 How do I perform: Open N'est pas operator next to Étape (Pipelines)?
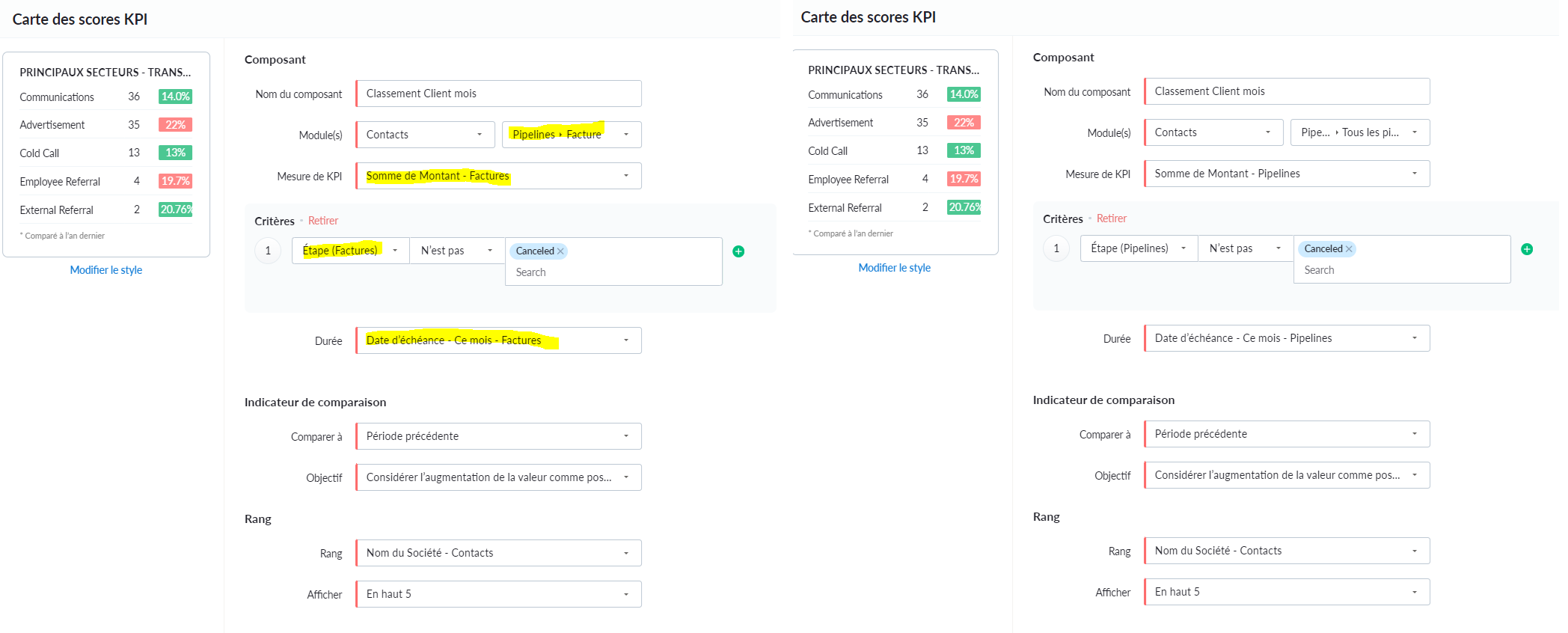tap(1246, 248)
